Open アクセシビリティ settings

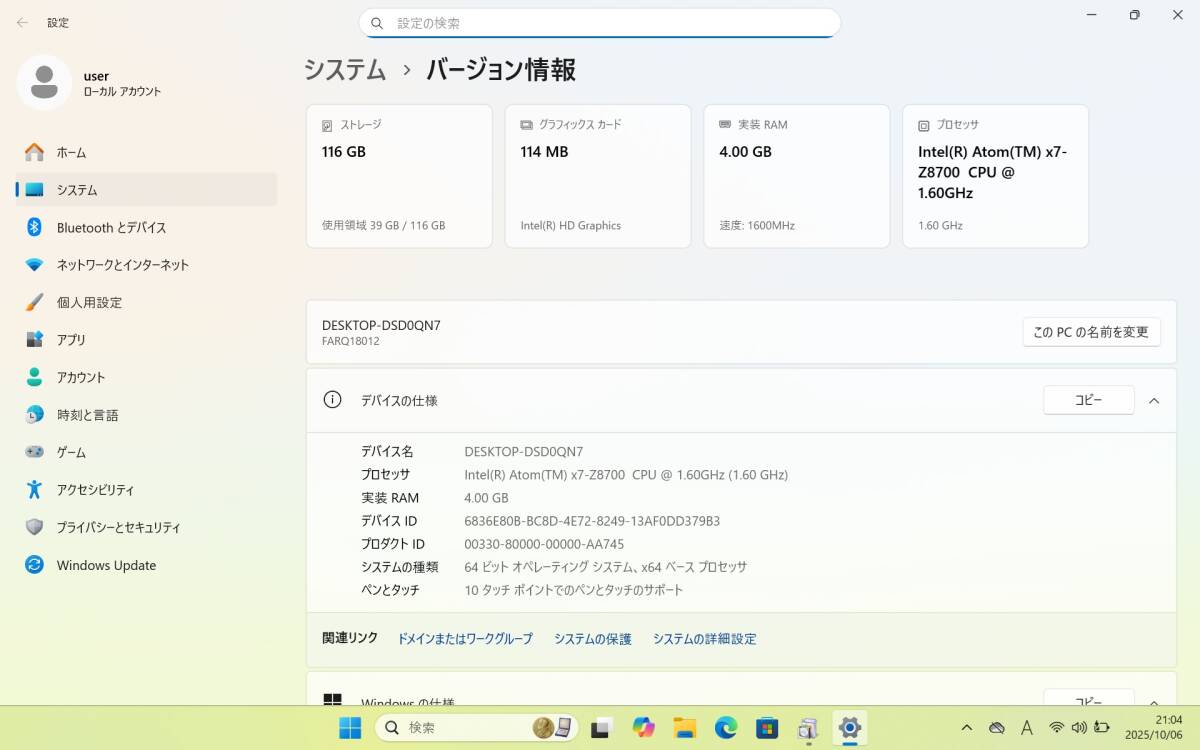[x=95, y=490]
